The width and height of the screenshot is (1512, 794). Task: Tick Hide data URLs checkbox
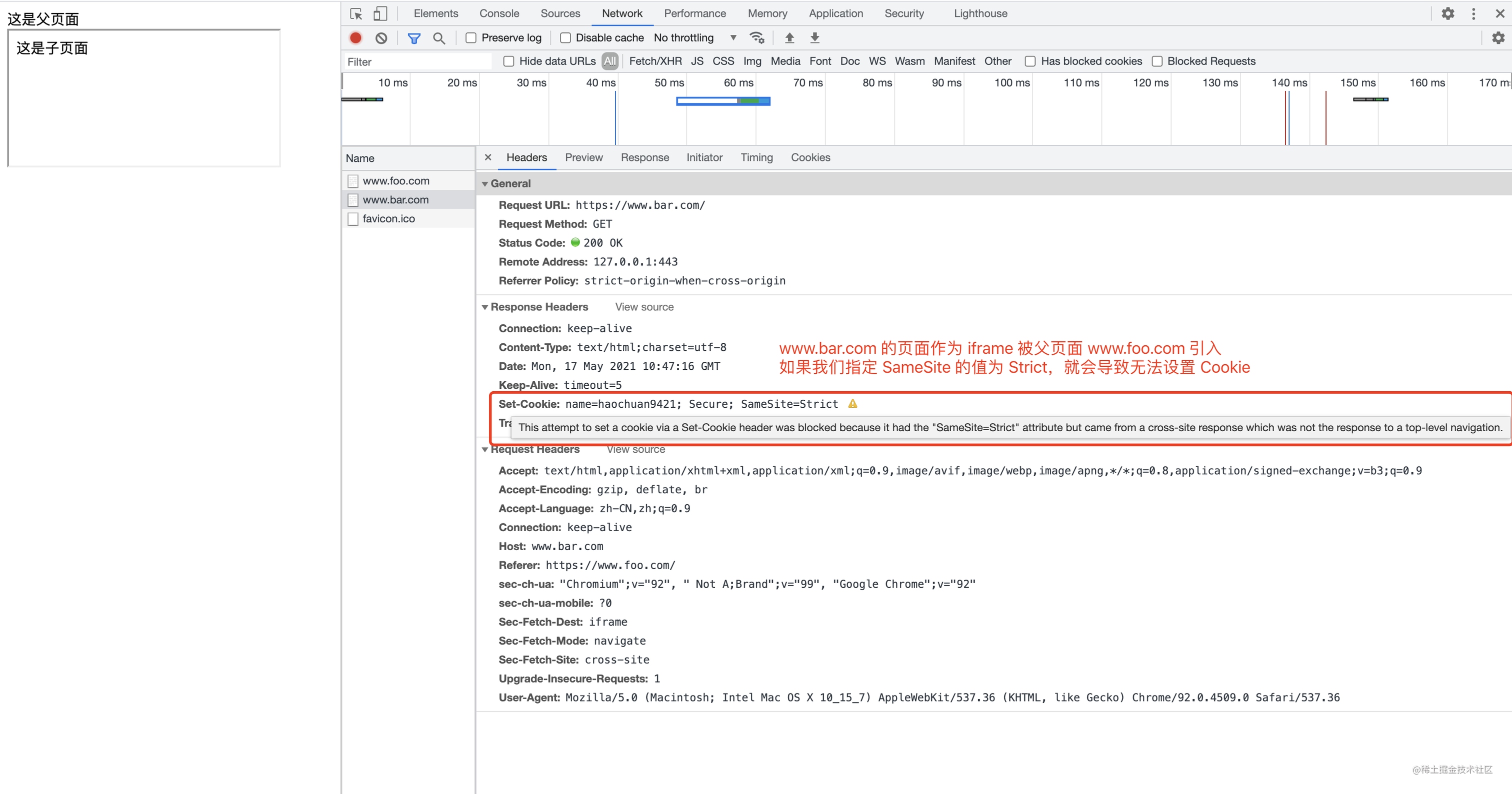pyautogui.click(x=509, y=61)
